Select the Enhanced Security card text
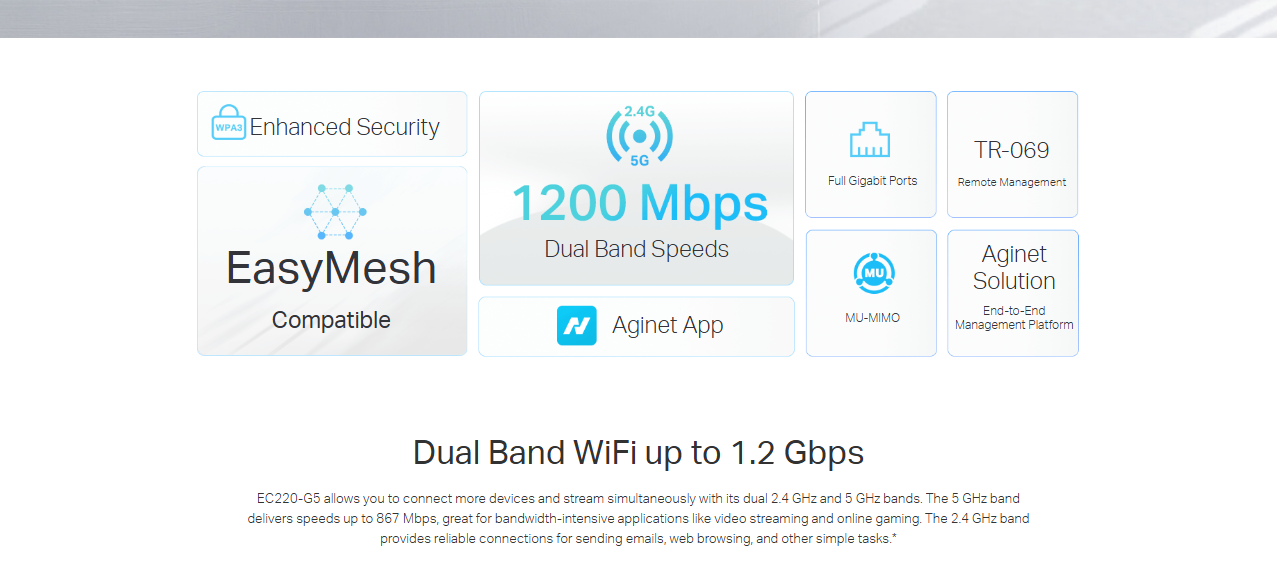This screenshot has width=1277, height=571. tap(344, 127)
